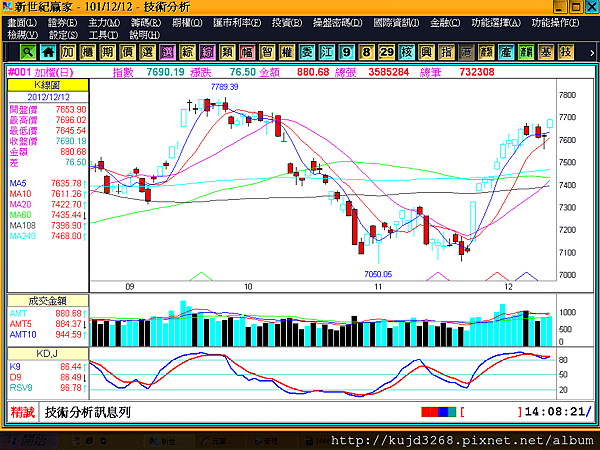Viewport: 600px width, 450px height.
Task: Click the green 額 toolbar icon
Action: (525, 52)
